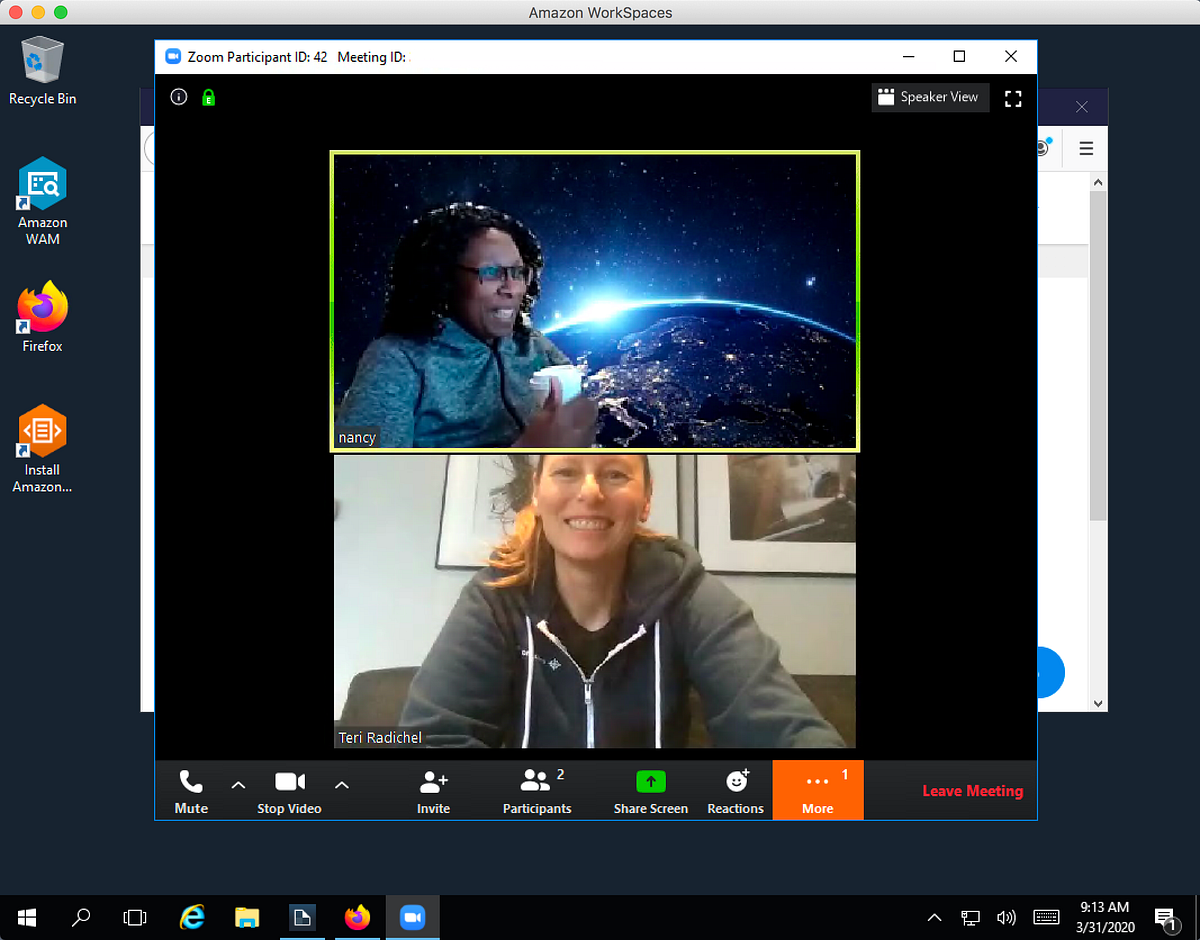Viewport: 1200px width, 940px height.
Task: Open Firefox desktop shortcut
Action: pos(43,318)
